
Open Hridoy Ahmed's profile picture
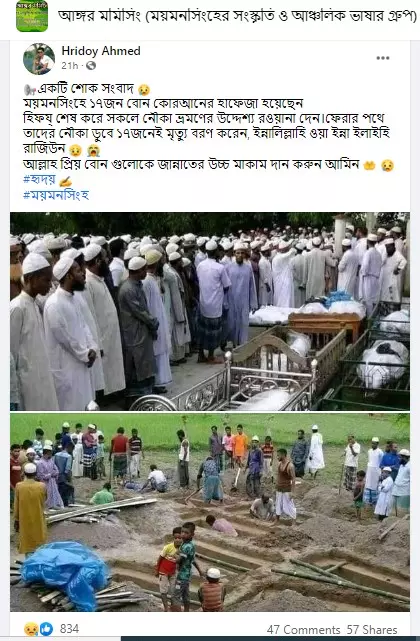(39, 59)
